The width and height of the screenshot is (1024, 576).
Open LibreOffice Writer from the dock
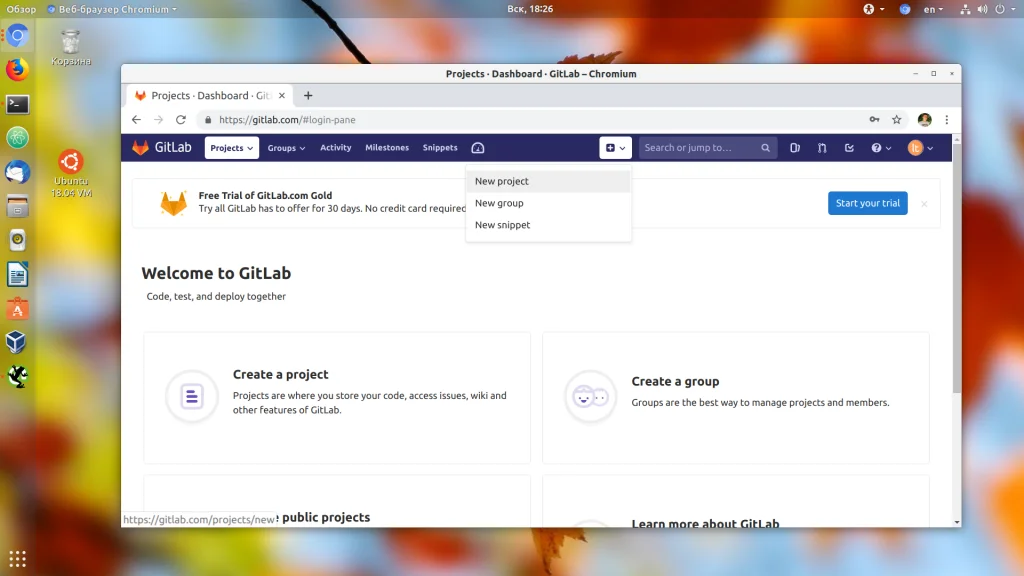[18, 275]
